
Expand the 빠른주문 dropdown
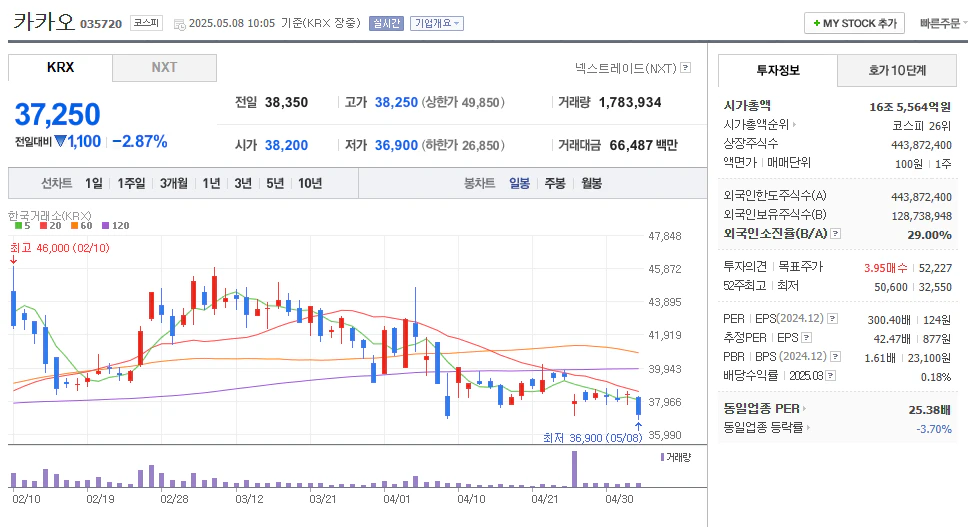click(x=944, y=23)
